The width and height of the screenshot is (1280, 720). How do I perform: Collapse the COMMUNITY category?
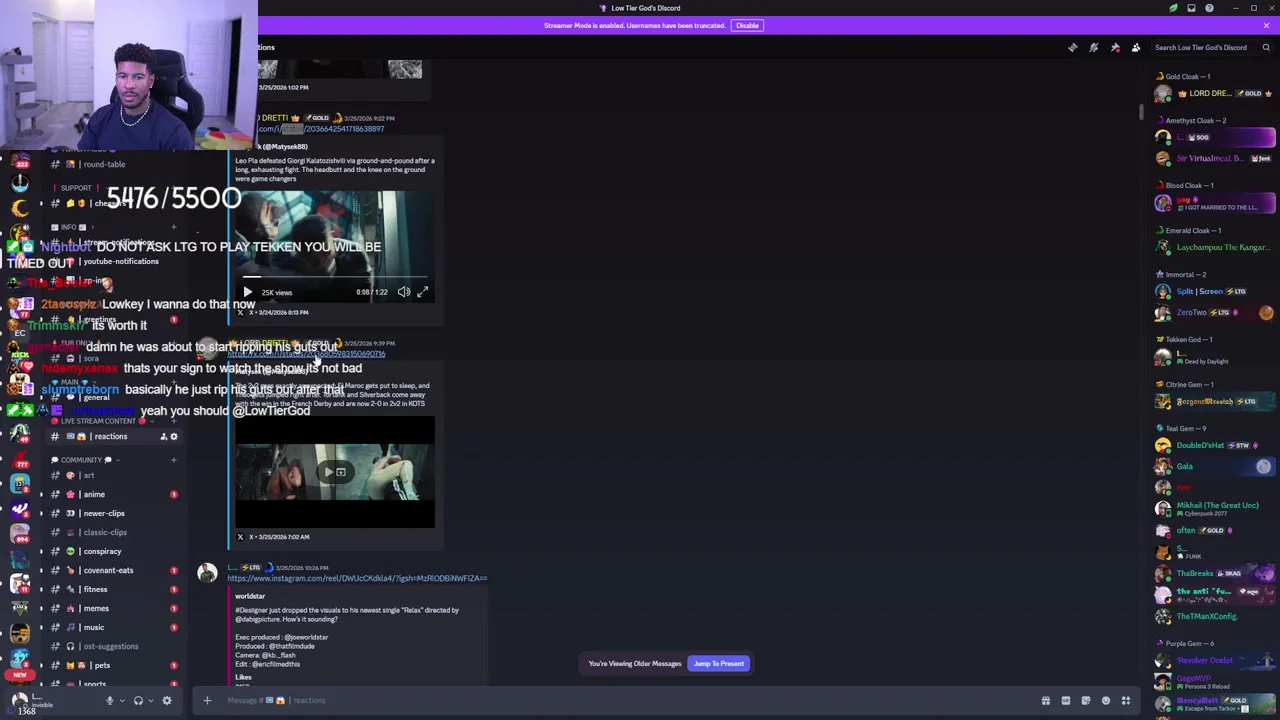(85, 460)
